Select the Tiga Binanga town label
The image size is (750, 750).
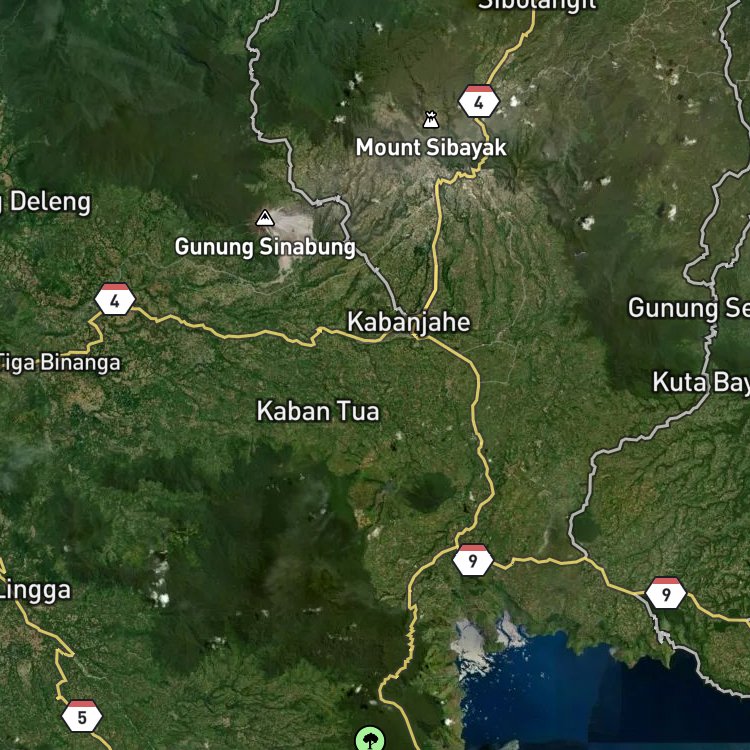pos(59,363)
